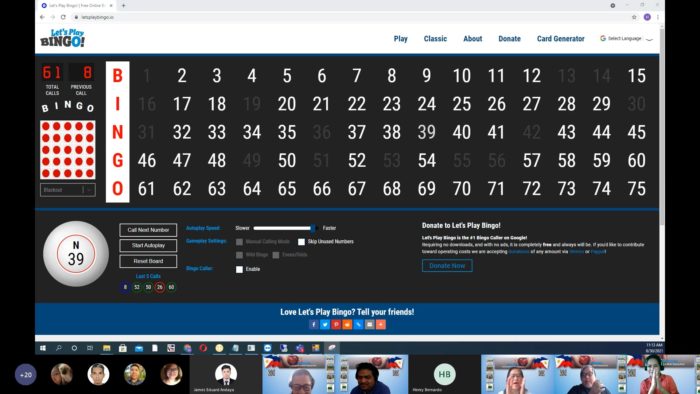This screenshot has height=394, width=700.
Task: Toggle the Enable bingo caller checkbox
Action: (239, 269)
